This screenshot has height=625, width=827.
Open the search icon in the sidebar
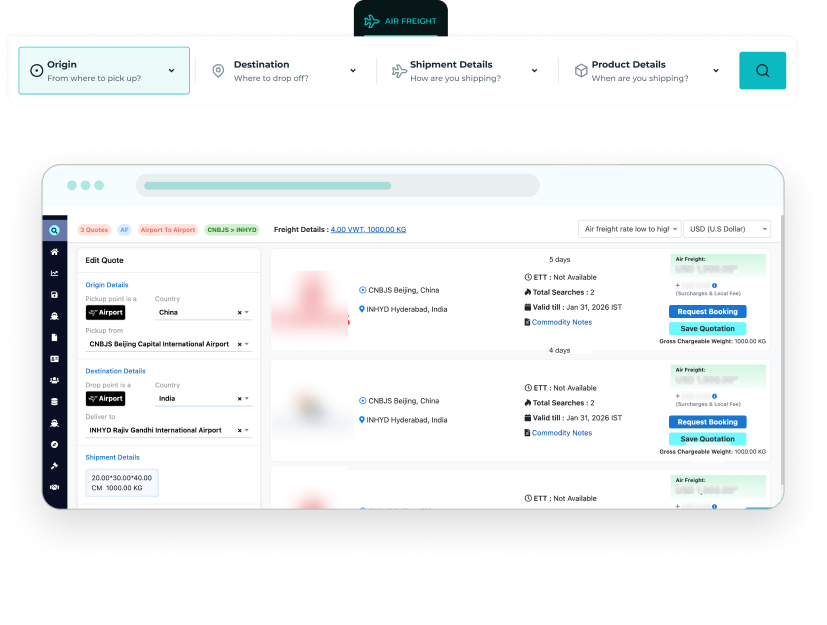click(54, 230)
